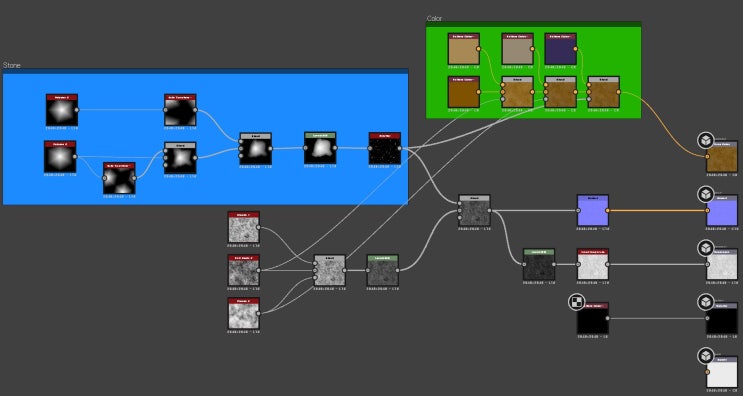Click the output port of the last Color frame Blend
The image size is (743, 396).
pos(619,92)
